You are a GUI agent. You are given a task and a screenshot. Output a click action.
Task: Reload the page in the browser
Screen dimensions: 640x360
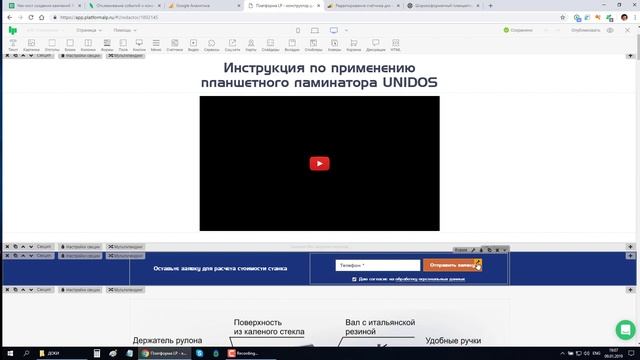(31, 18)
